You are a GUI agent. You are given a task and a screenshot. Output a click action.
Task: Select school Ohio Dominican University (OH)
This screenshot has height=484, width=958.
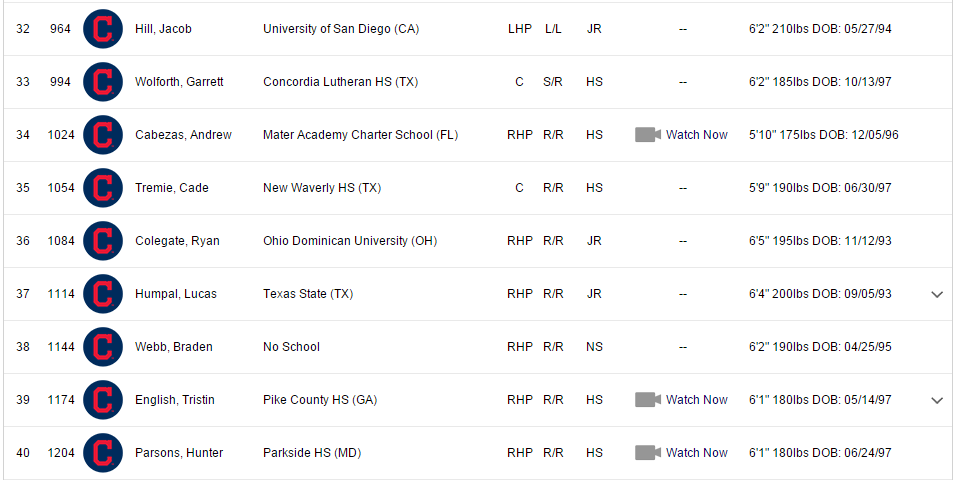click(350, 241)
